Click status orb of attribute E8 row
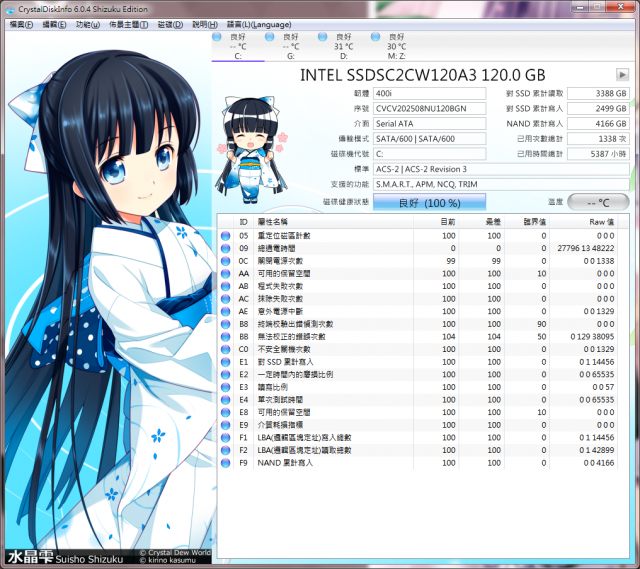640x569 pixels. point(225,413)
